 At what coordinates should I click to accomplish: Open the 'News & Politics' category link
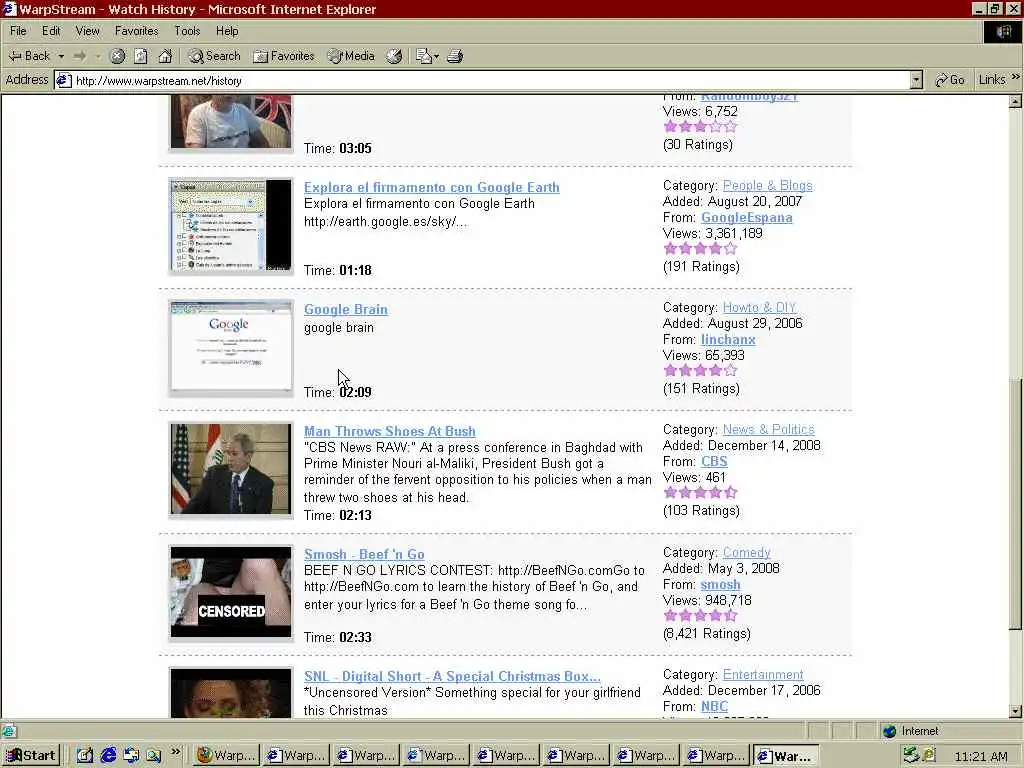point(768,429)
